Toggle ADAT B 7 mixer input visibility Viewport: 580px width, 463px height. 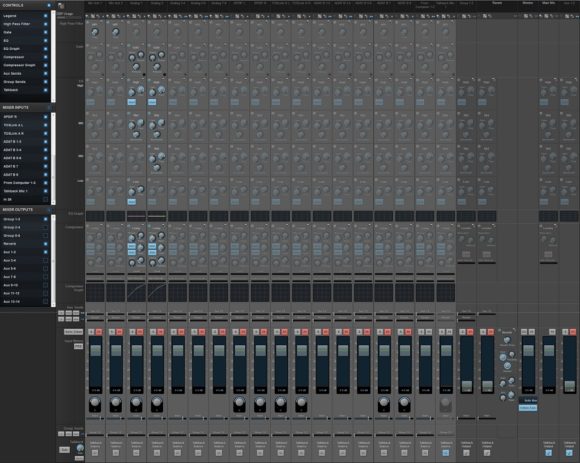pos(45,166)
